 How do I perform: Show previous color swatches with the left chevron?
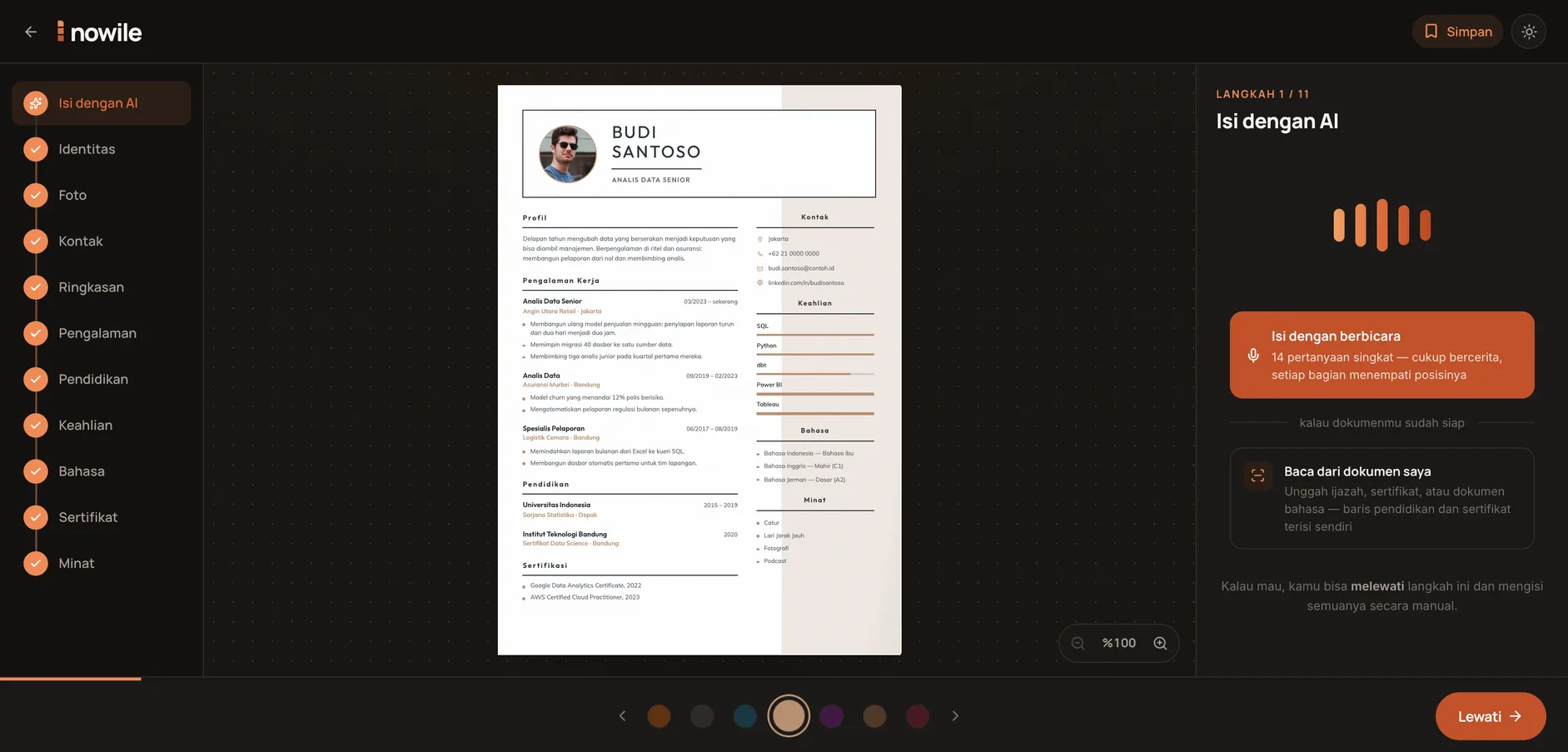click(x=622, y=715)
